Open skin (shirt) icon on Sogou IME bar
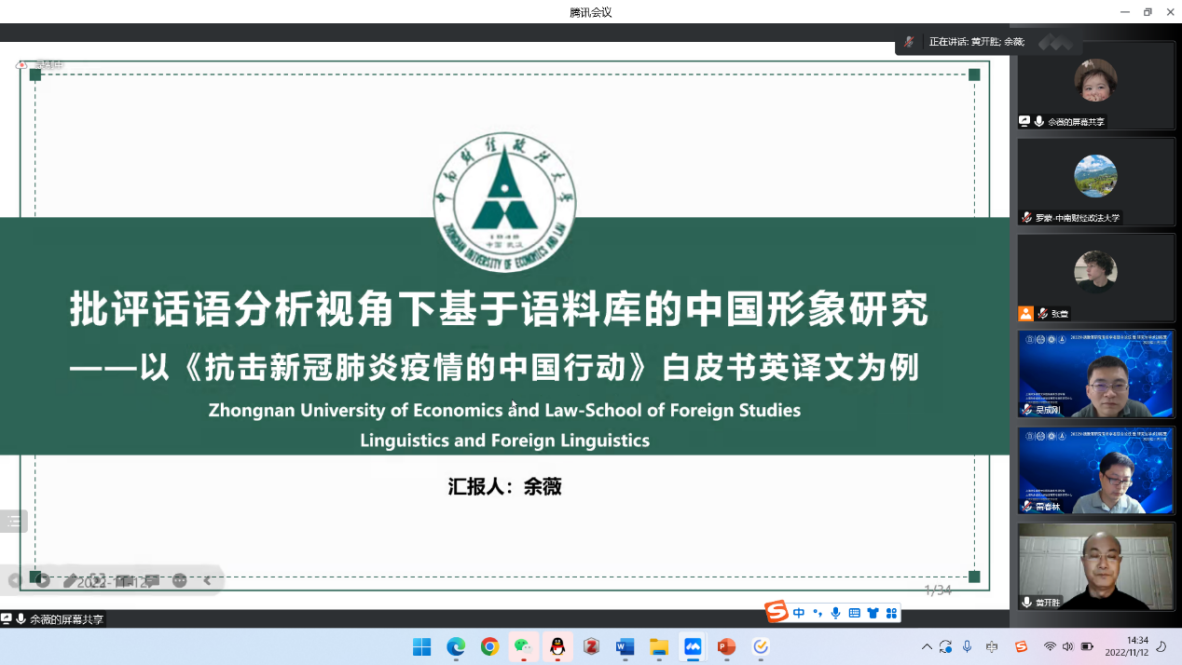This screenshot has width=1182, height=665. [x=873, y=613]
